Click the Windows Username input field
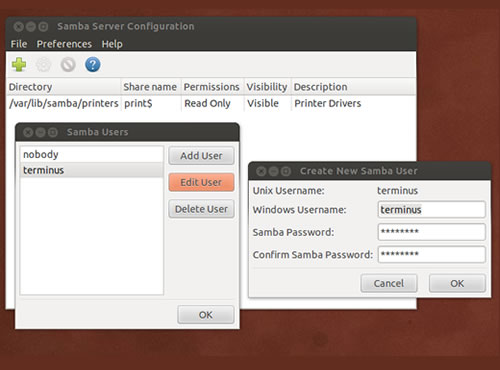The width and height of the screenshot is (500, 370). [x=432, y=210]
